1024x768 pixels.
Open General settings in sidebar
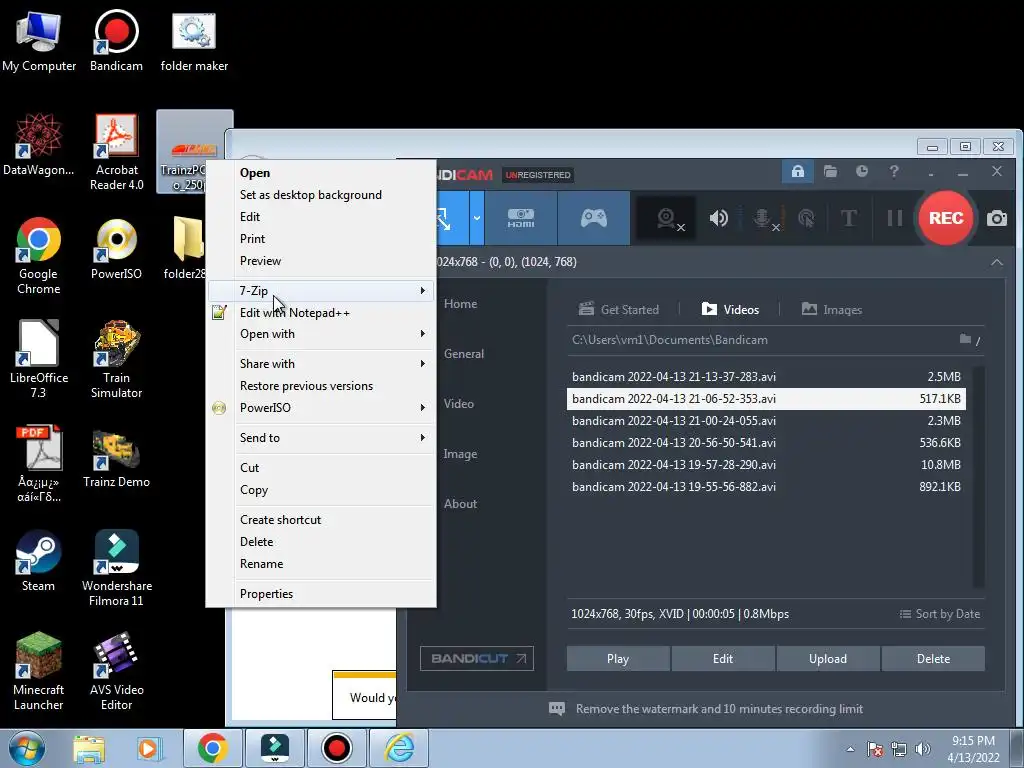[464, 354]
